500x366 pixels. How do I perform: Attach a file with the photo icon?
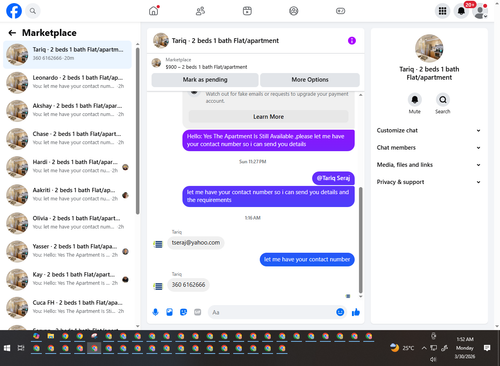pyautogui.click(x=169, y=312)
